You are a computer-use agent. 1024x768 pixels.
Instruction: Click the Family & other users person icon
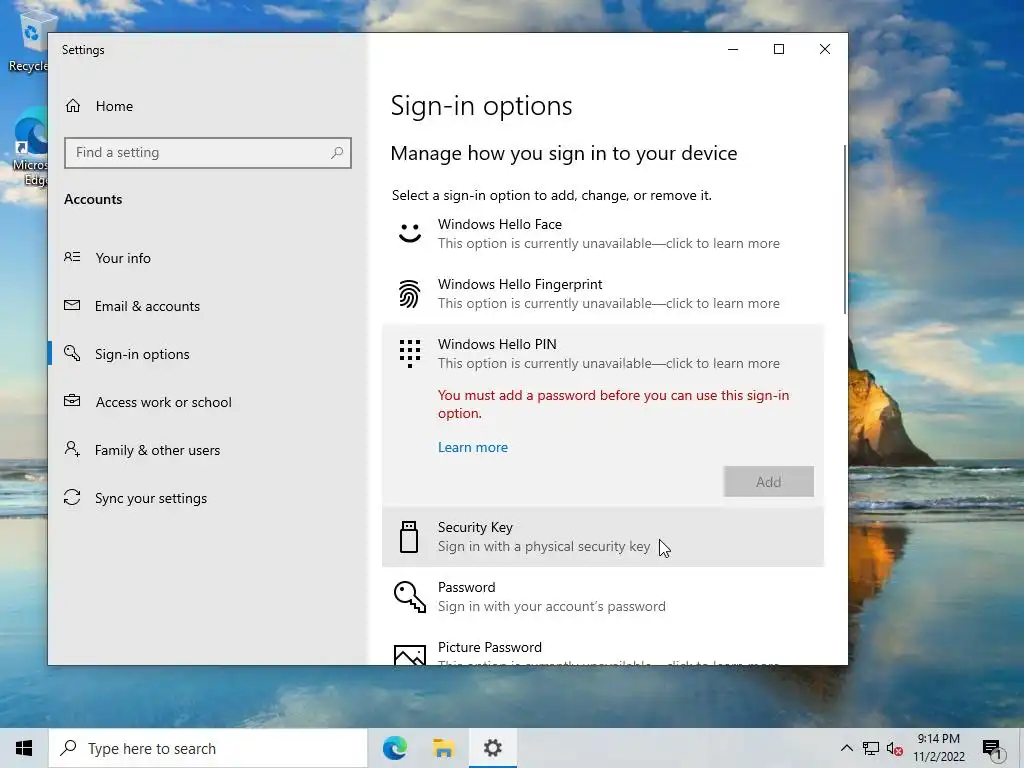(x=72, y=449)
